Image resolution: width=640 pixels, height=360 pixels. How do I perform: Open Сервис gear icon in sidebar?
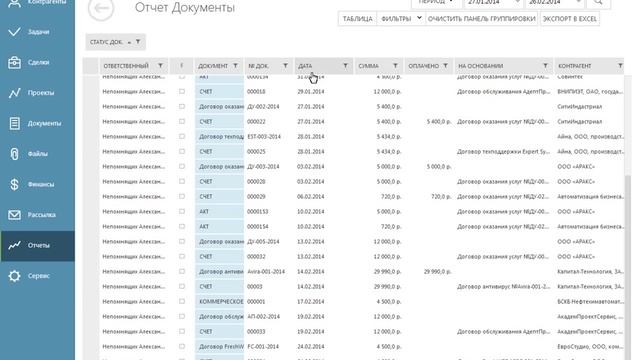[x=14, y=276]
